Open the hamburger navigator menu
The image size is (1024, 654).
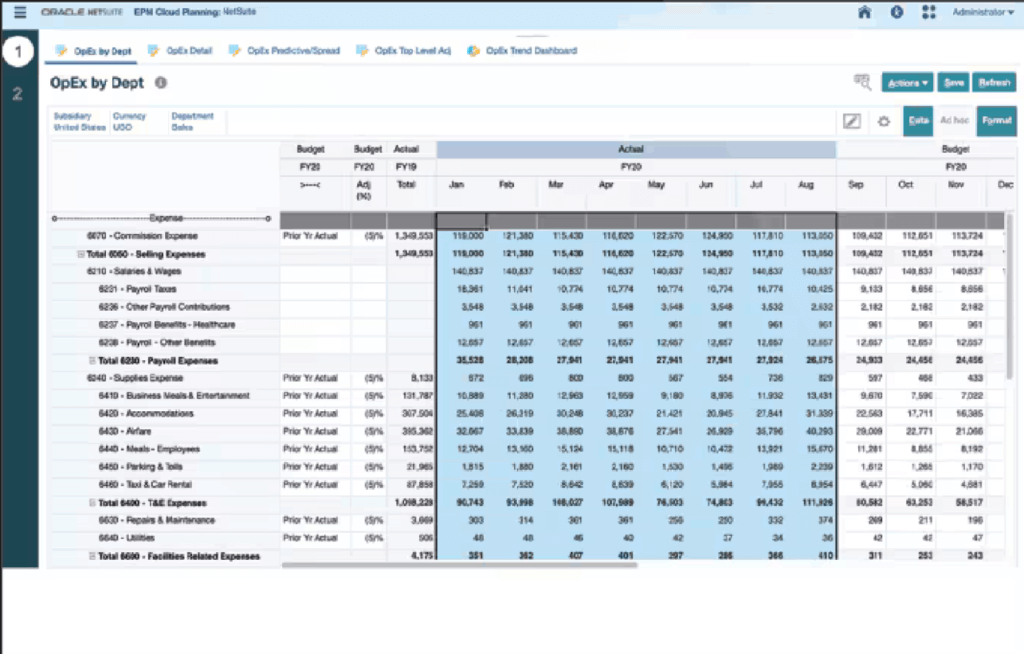pos(20,13)
